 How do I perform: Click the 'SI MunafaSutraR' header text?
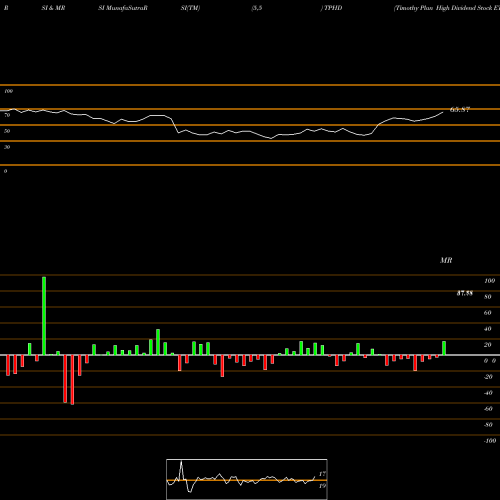click(123, 8)
